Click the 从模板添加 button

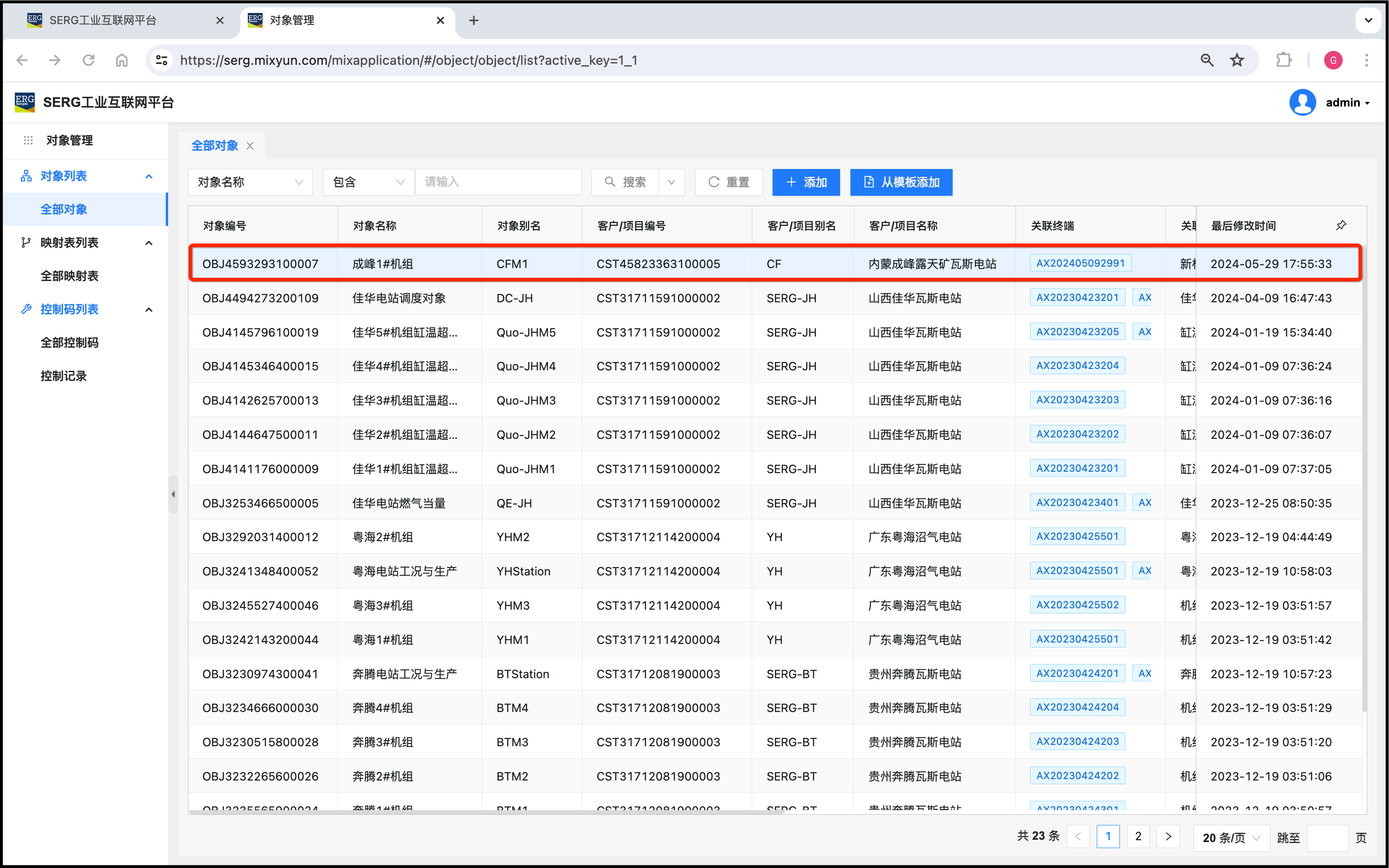[x=901, y=182]
